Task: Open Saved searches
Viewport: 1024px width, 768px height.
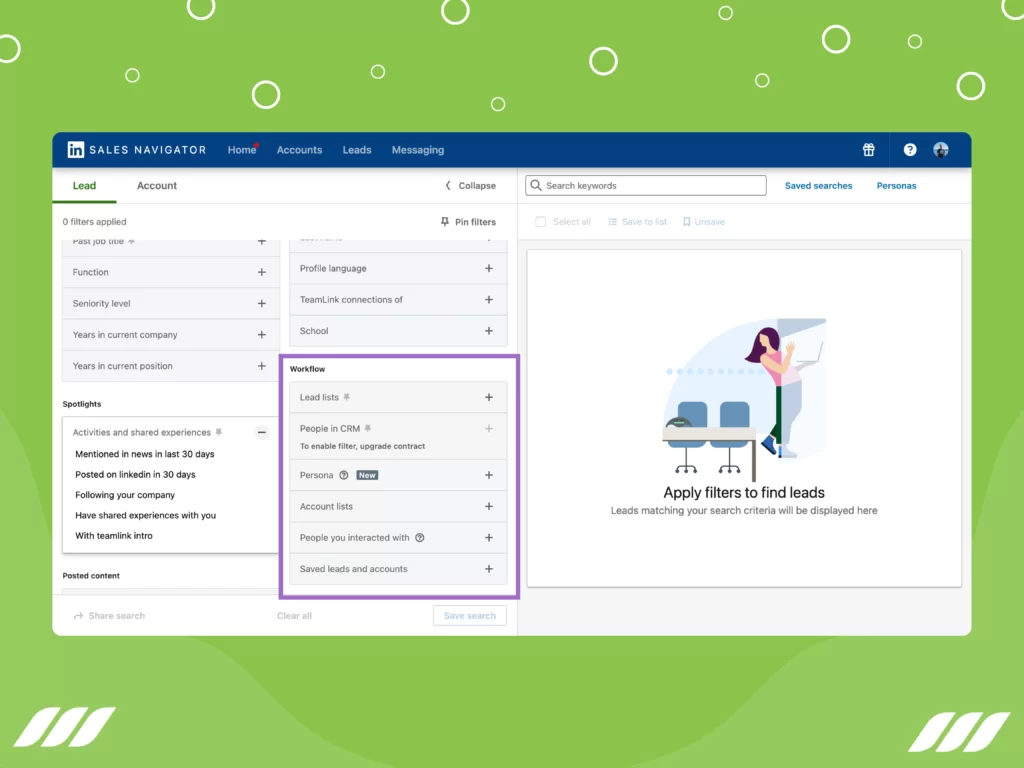Action: pos(818,185)
